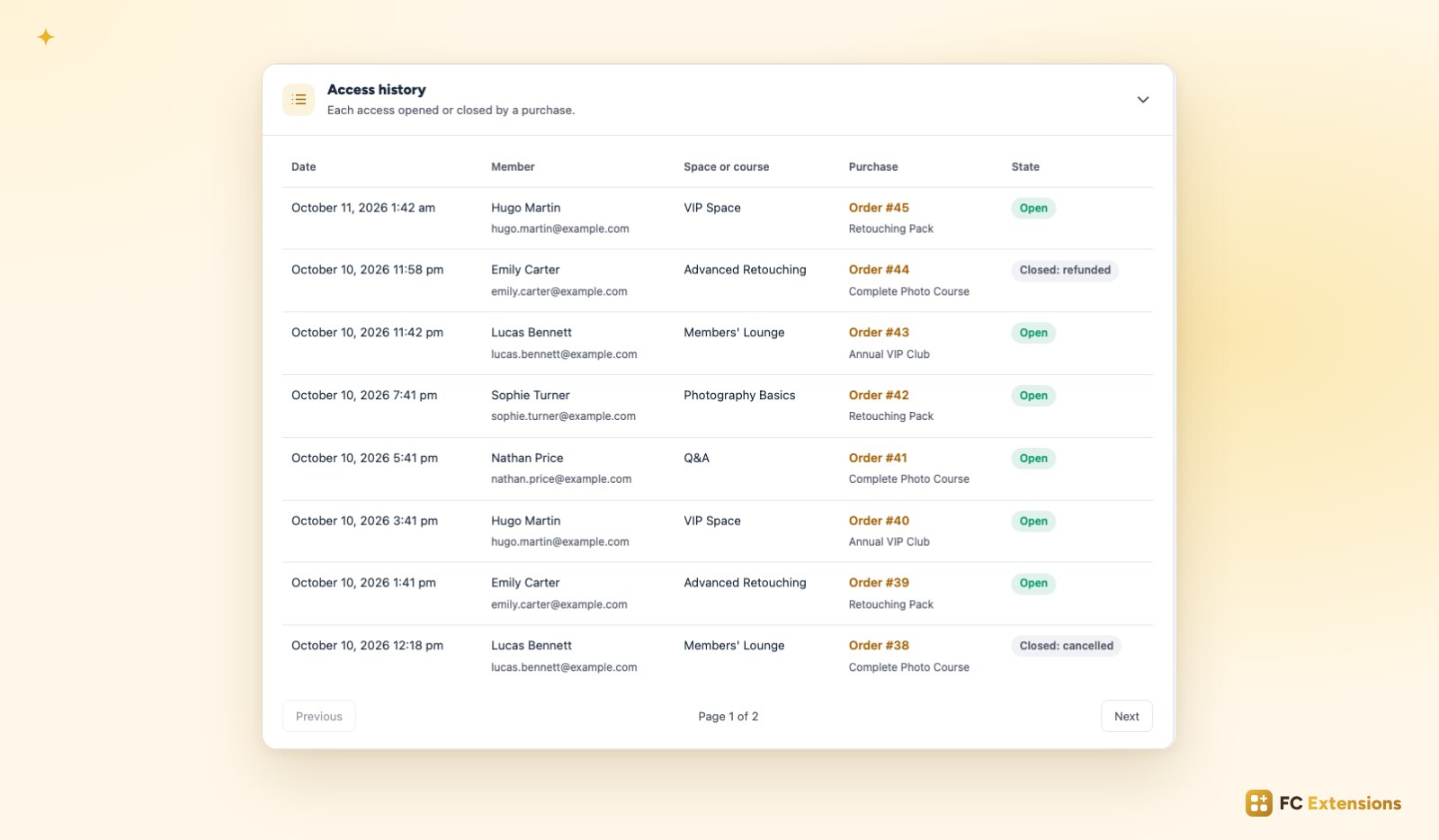Select Sophie Turner member name
The image size is (1439, 840).
tap(531, 395)
